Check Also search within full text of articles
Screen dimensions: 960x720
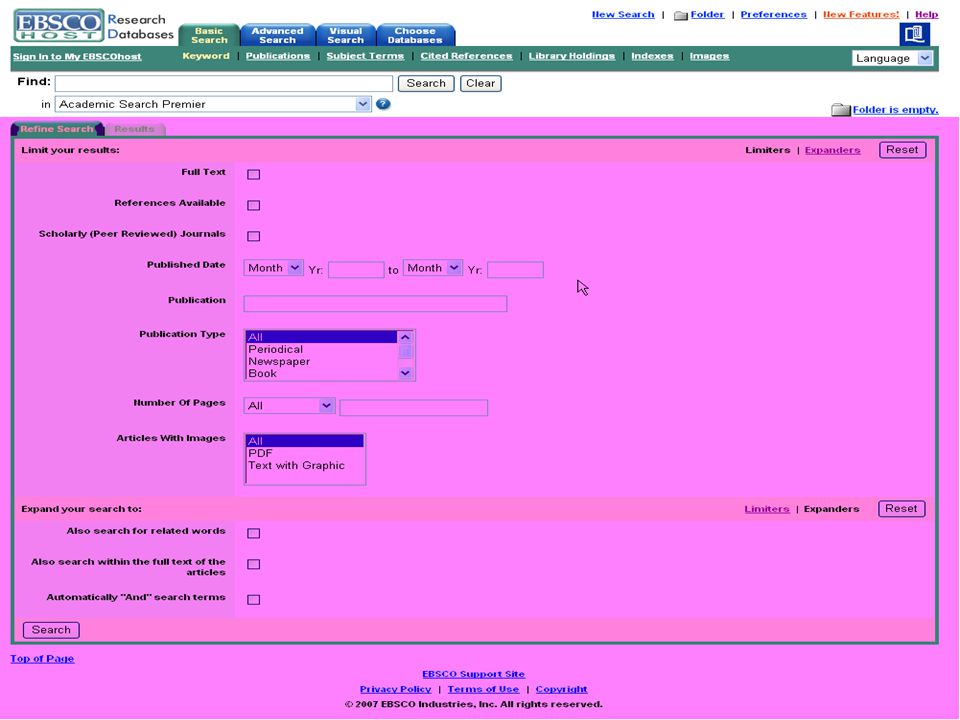point(253,564)
